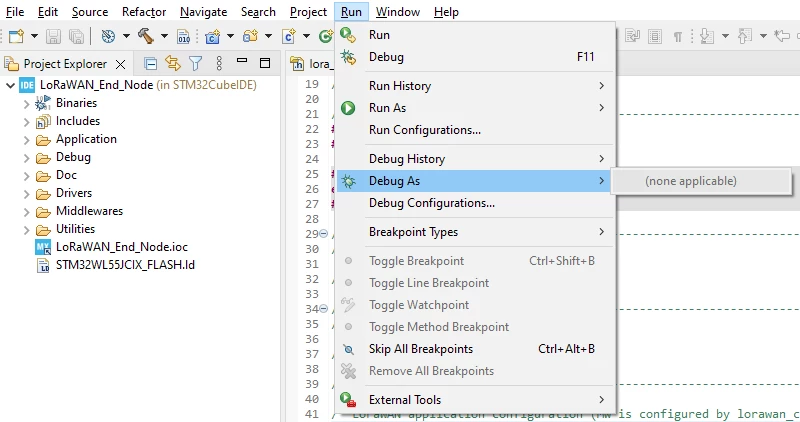Close the Project Explorer tab
This screenshot has width=800, height=422.
[x=120, y=64]
